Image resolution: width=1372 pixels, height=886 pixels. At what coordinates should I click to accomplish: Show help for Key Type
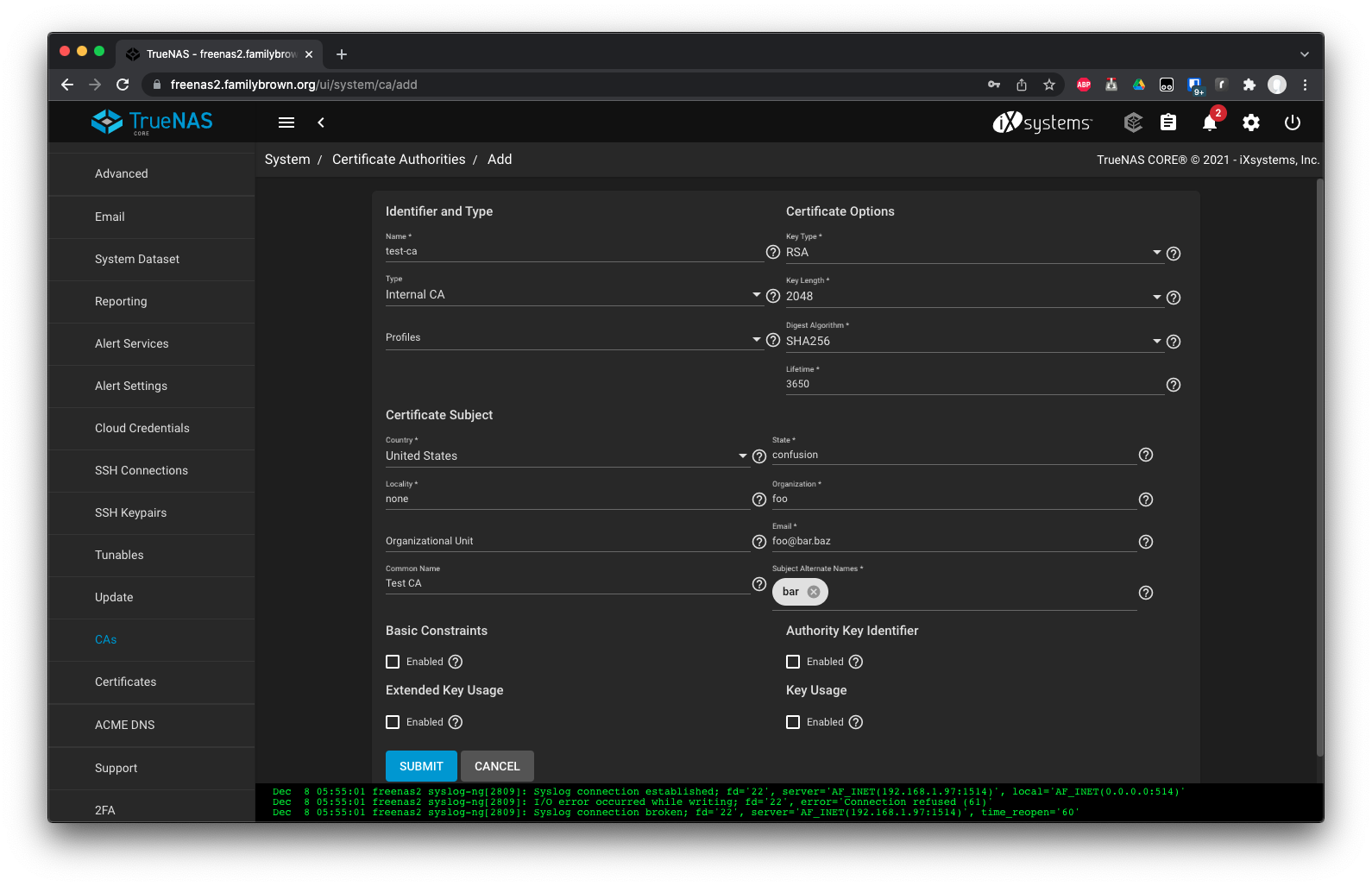(1174, 254)
